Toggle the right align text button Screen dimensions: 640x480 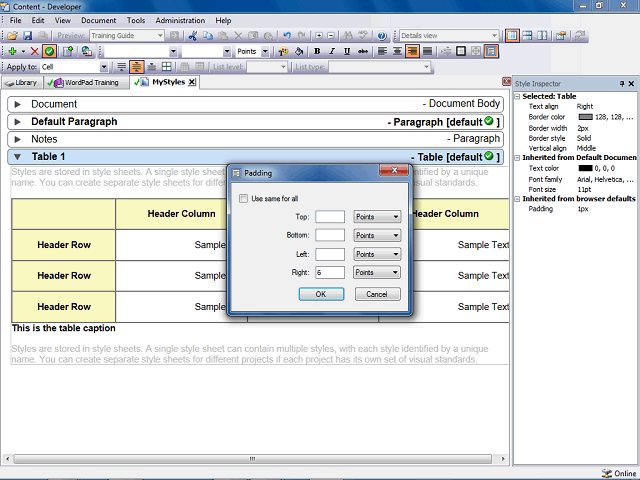(x=412, y=51)
